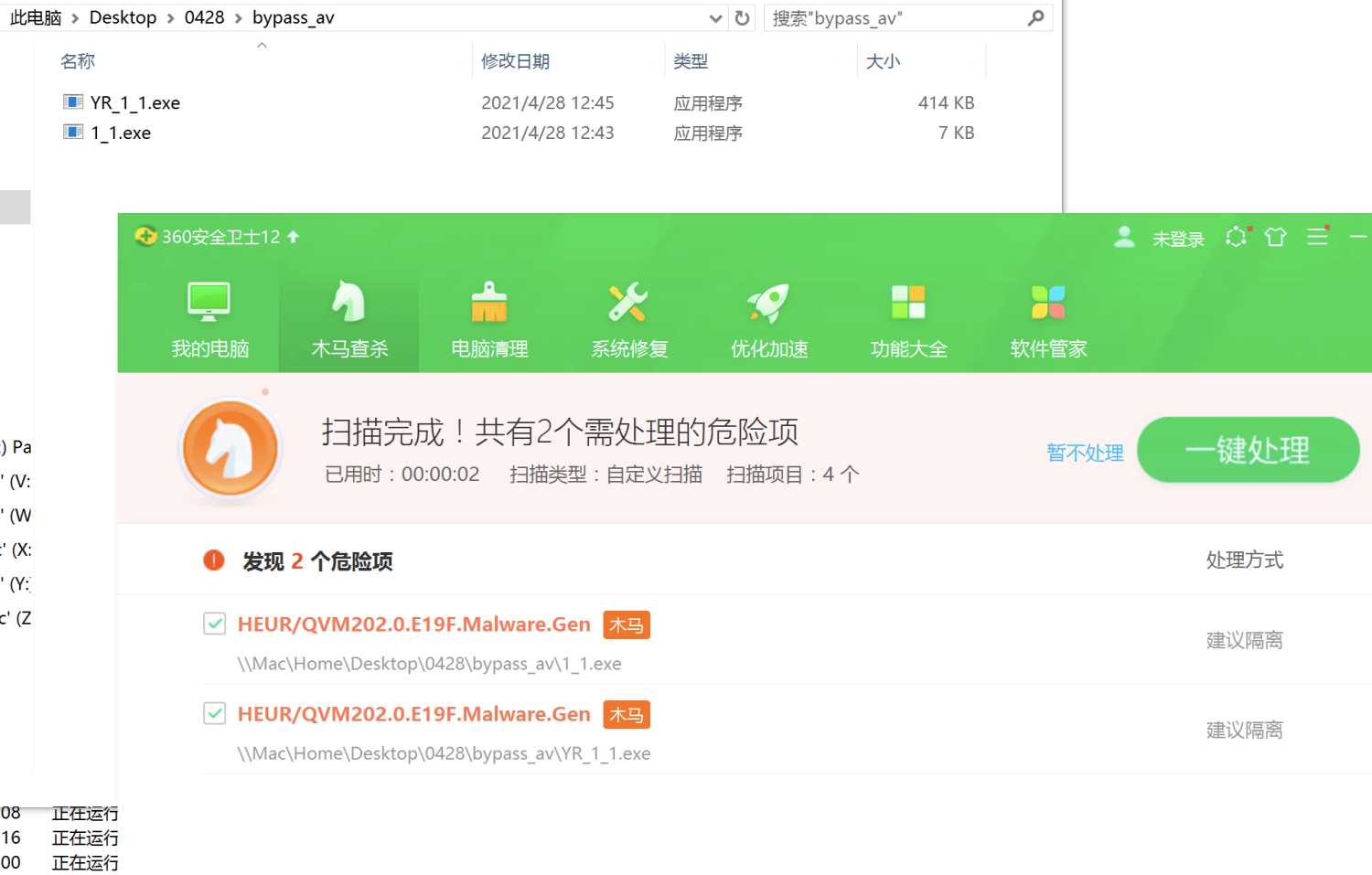Click 建议隔离 for 1_1.exe threat

(x=1244, y=640)
